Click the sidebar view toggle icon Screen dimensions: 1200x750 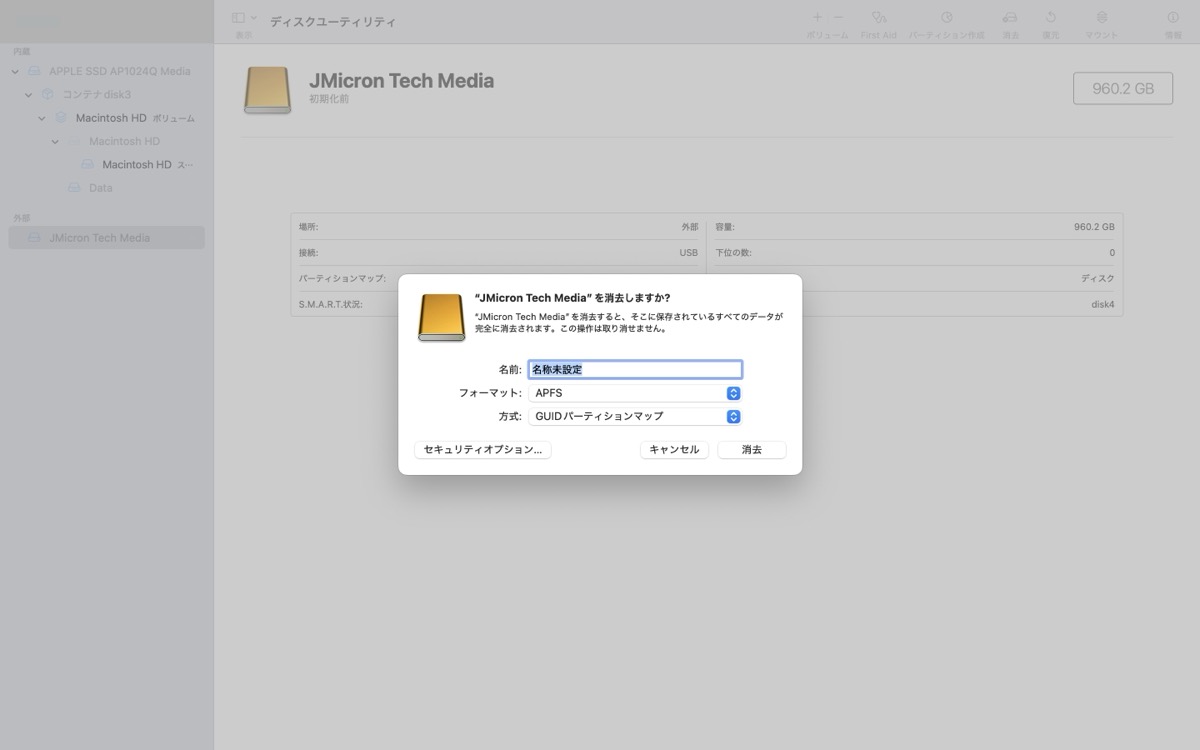238,18
